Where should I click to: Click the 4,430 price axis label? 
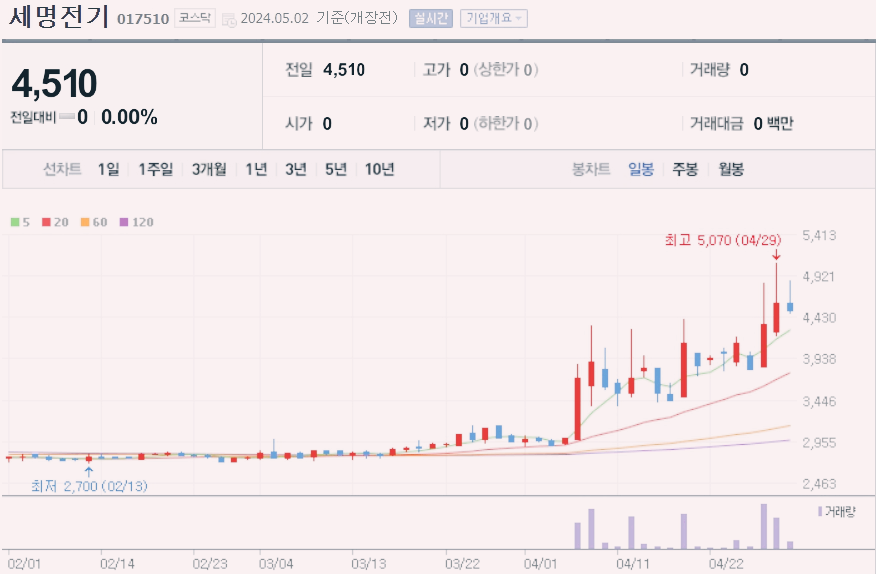click(x=820, y=318)
